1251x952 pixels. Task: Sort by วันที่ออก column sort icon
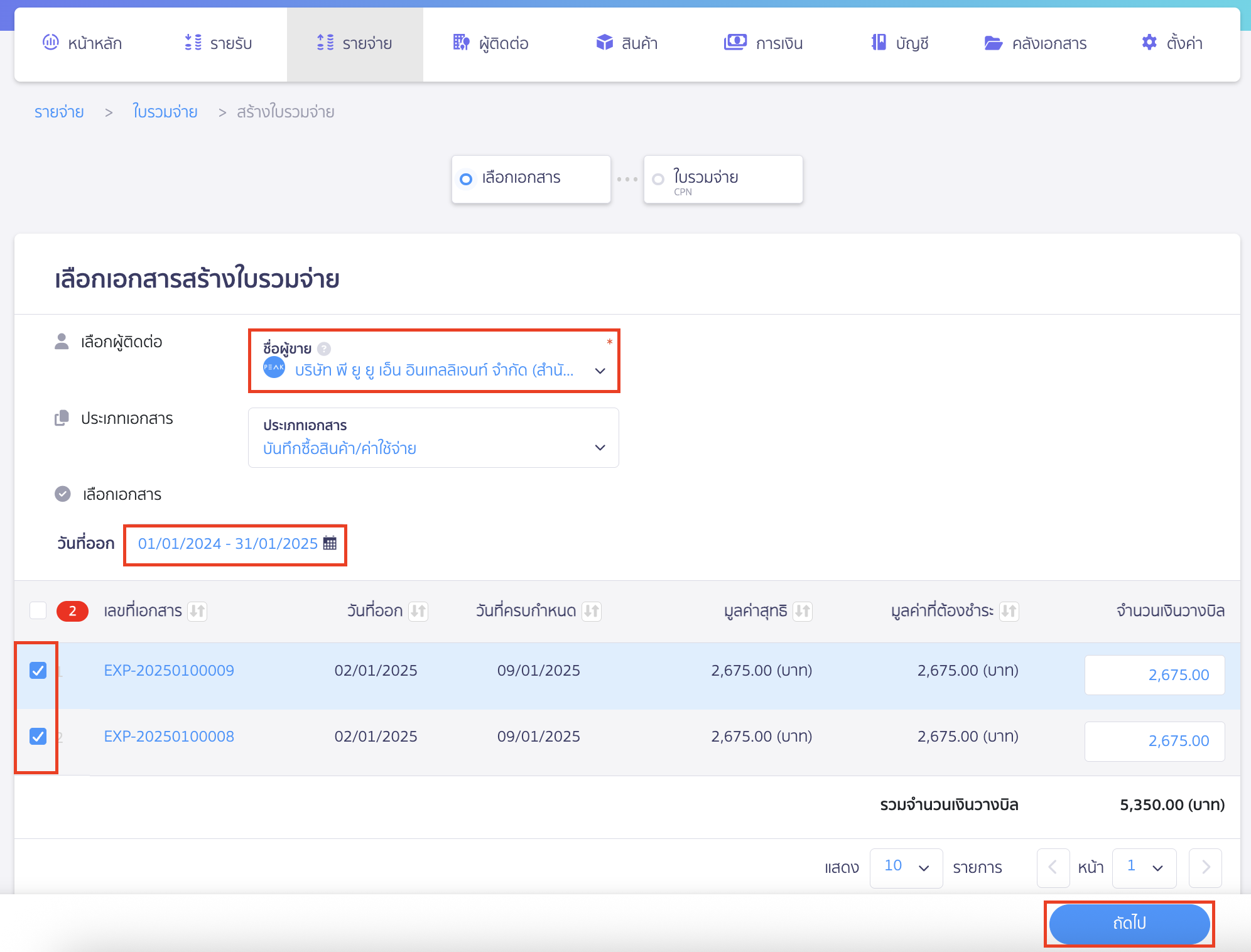point(418,610)
